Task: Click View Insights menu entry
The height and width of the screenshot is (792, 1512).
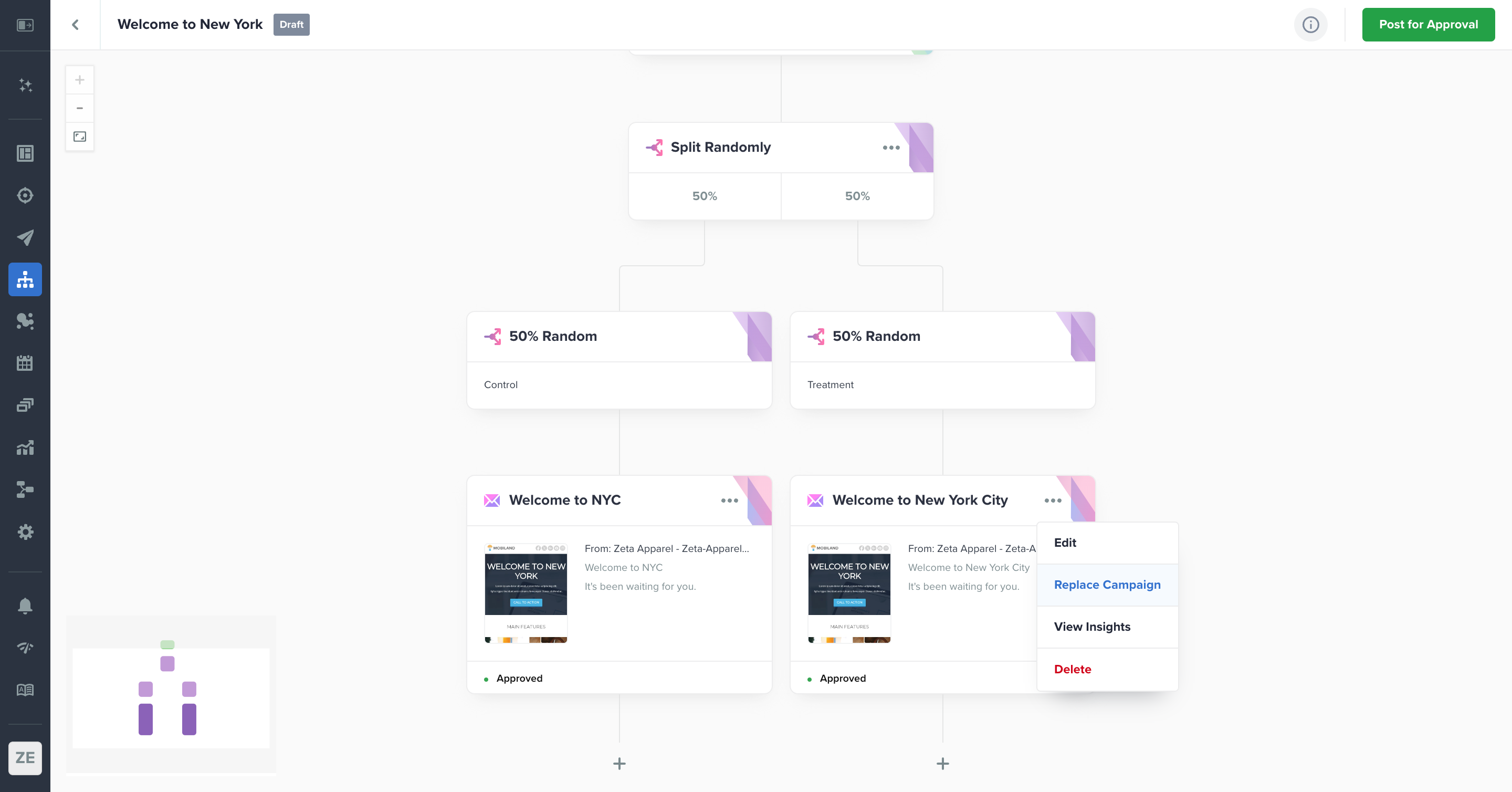Action: click(x=1092, y=627)
